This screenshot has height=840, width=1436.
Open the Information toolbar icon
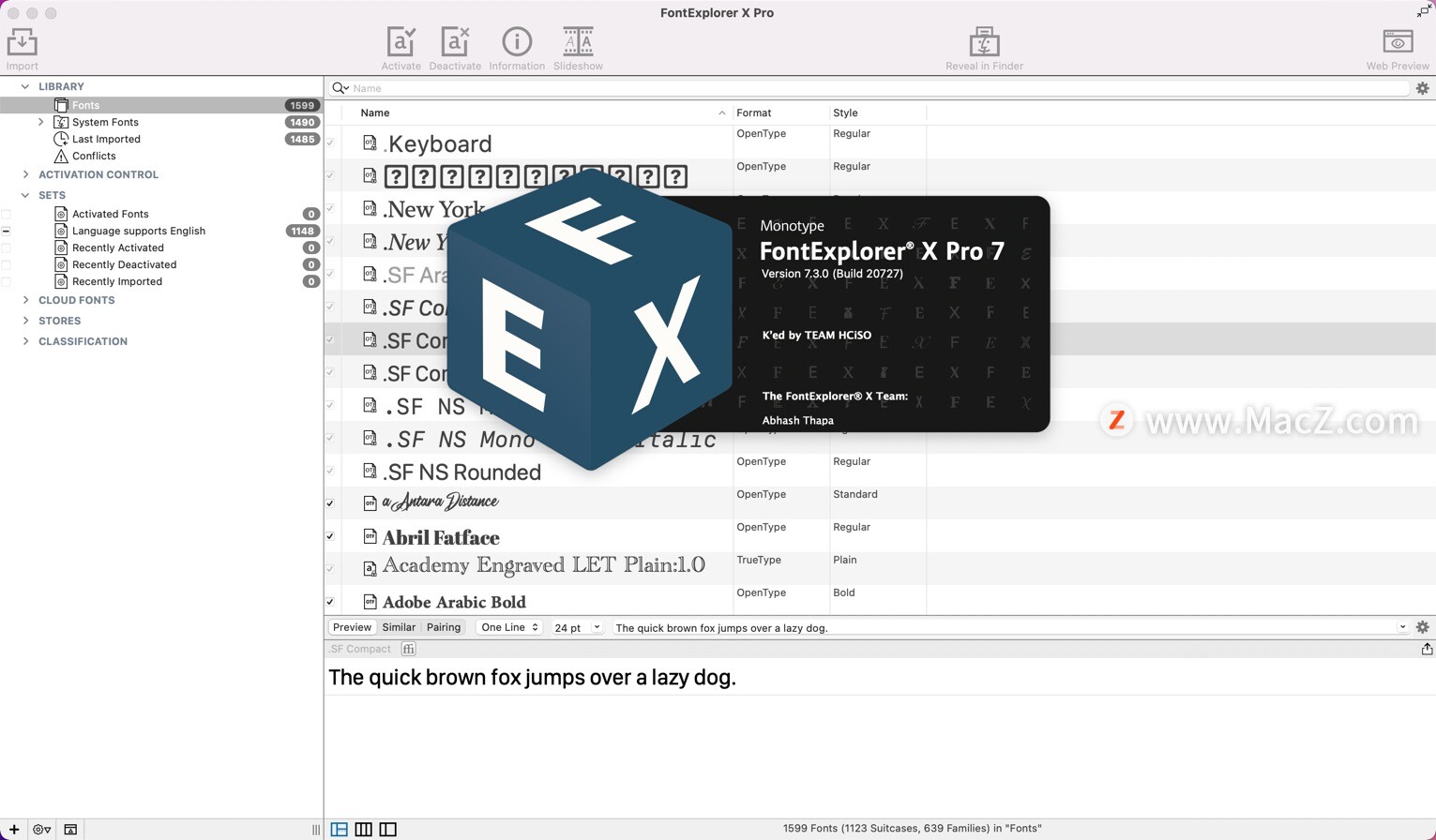[x=517, y=42]
